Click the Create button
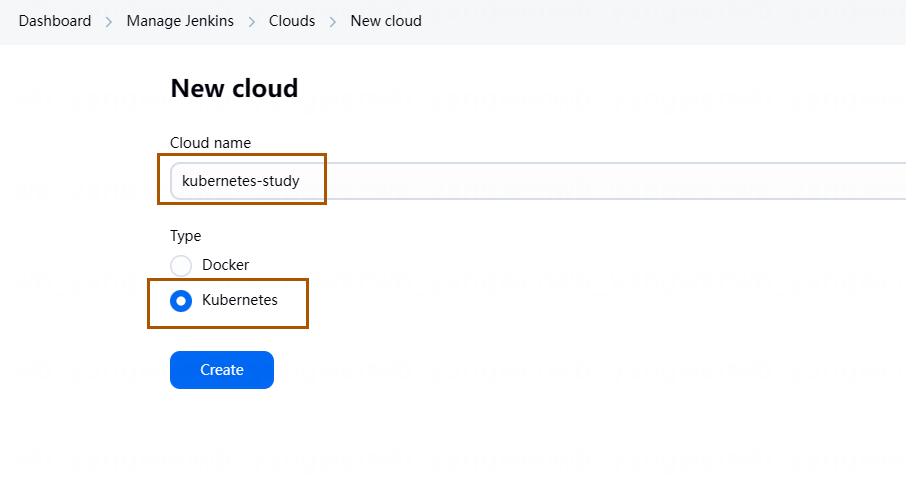This screenshot has width=906, height=499. click(222, 370)
